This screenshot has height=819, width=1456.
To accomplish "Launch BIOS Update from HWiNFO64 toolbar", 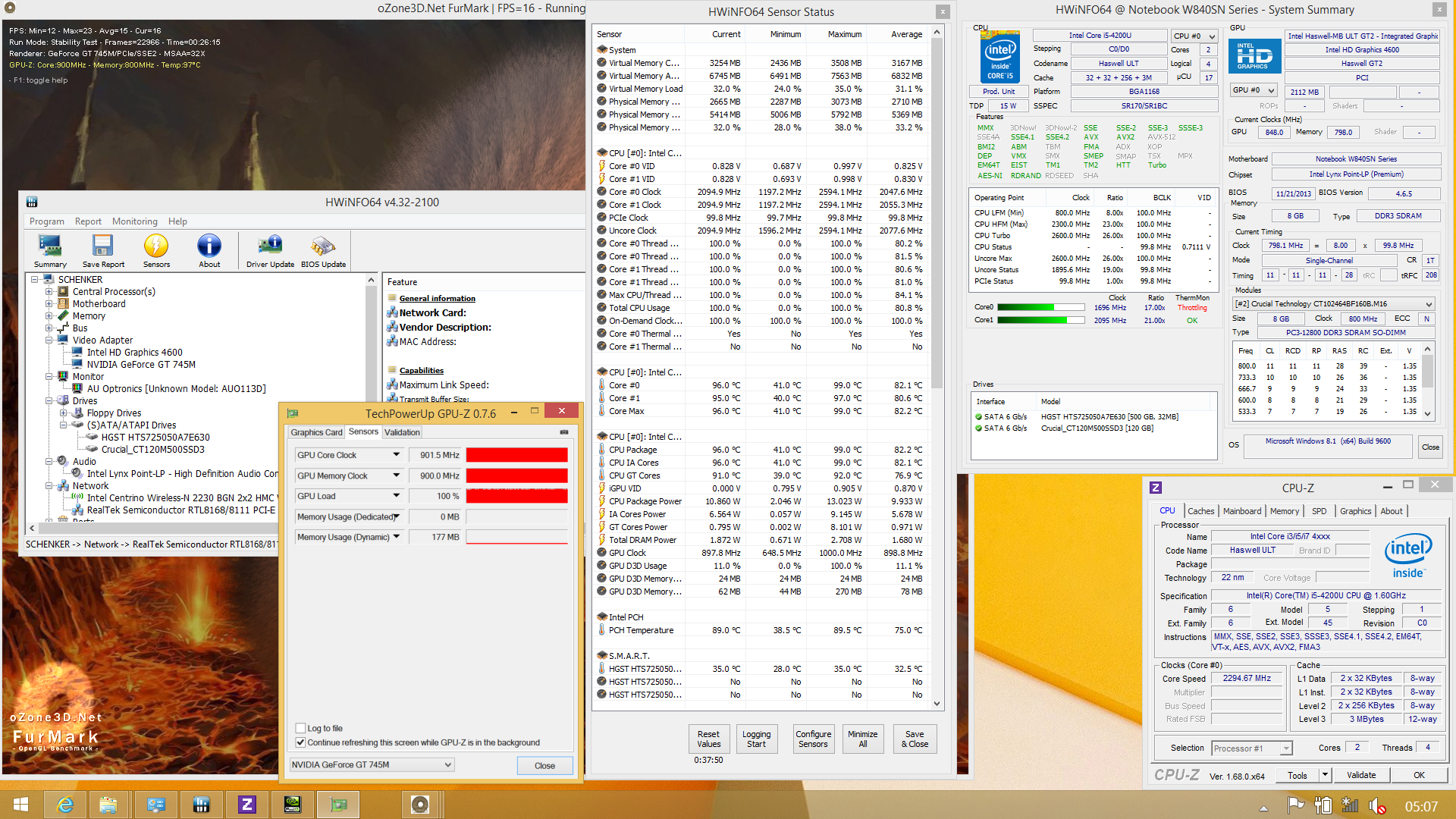I will (x=323, y=251).
